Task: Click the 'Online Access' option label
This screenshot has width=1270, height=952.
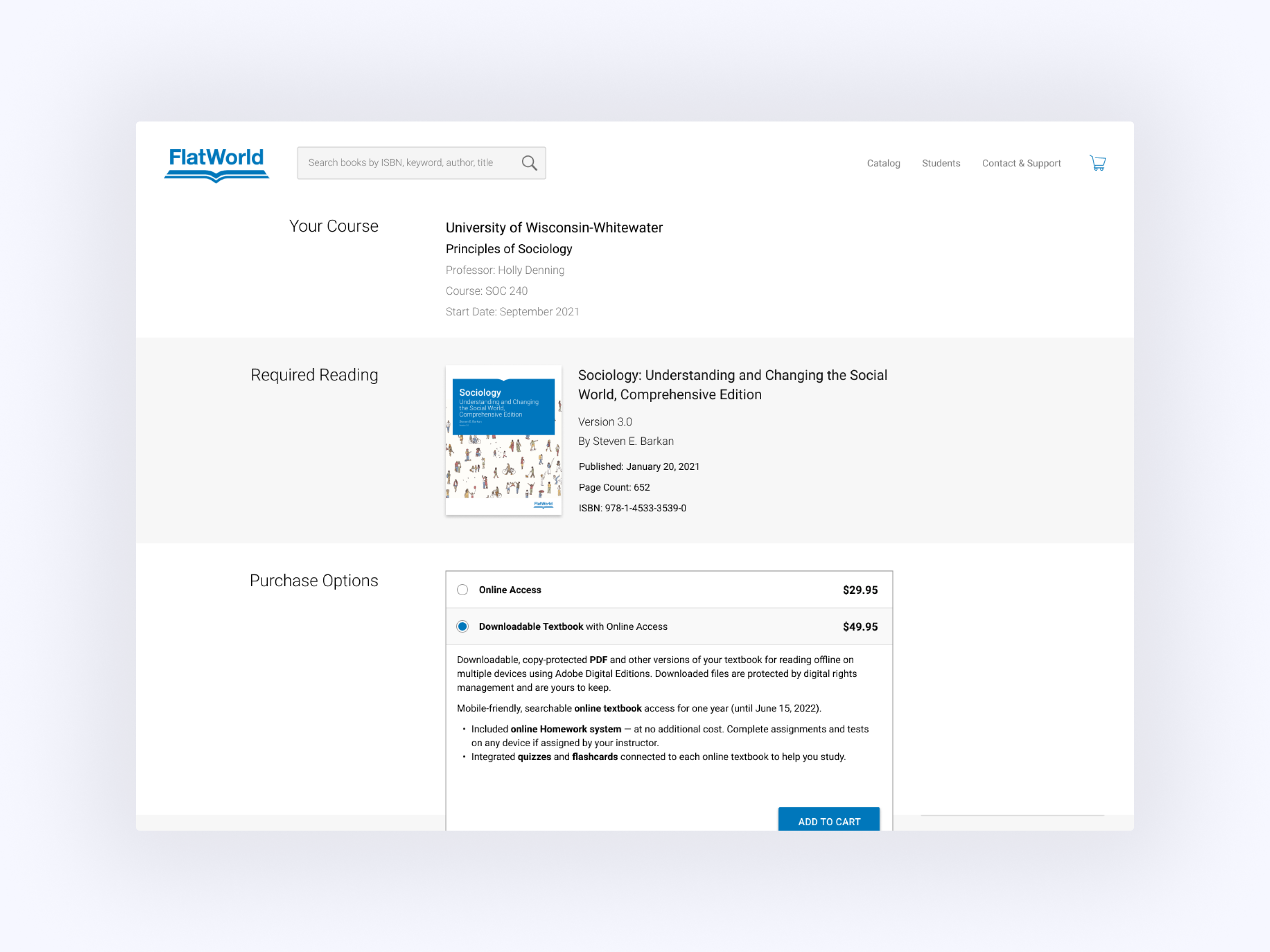Action: click(510, 590)
